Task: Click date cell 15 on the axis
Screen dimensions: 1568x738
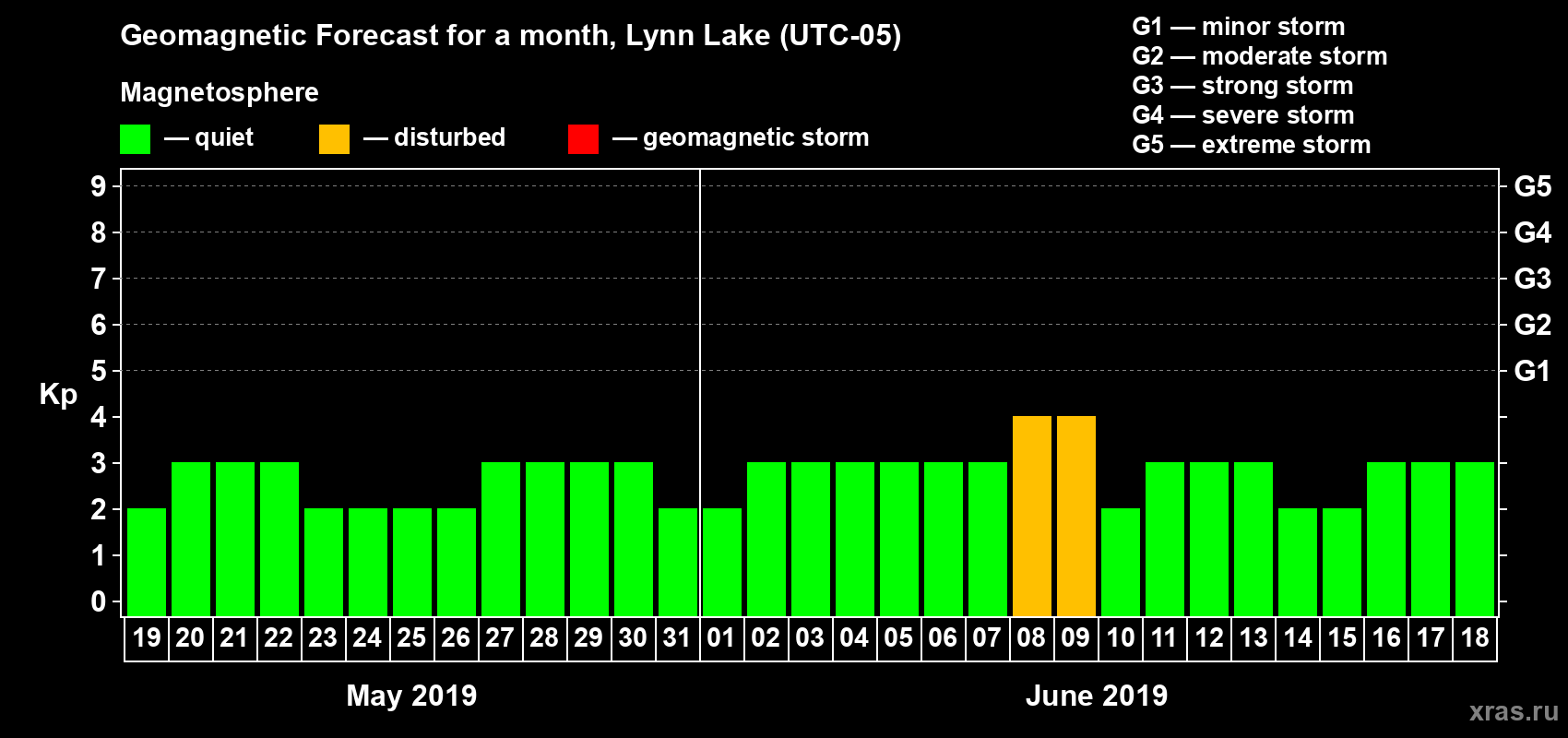Action: (x=1342, y=638)
